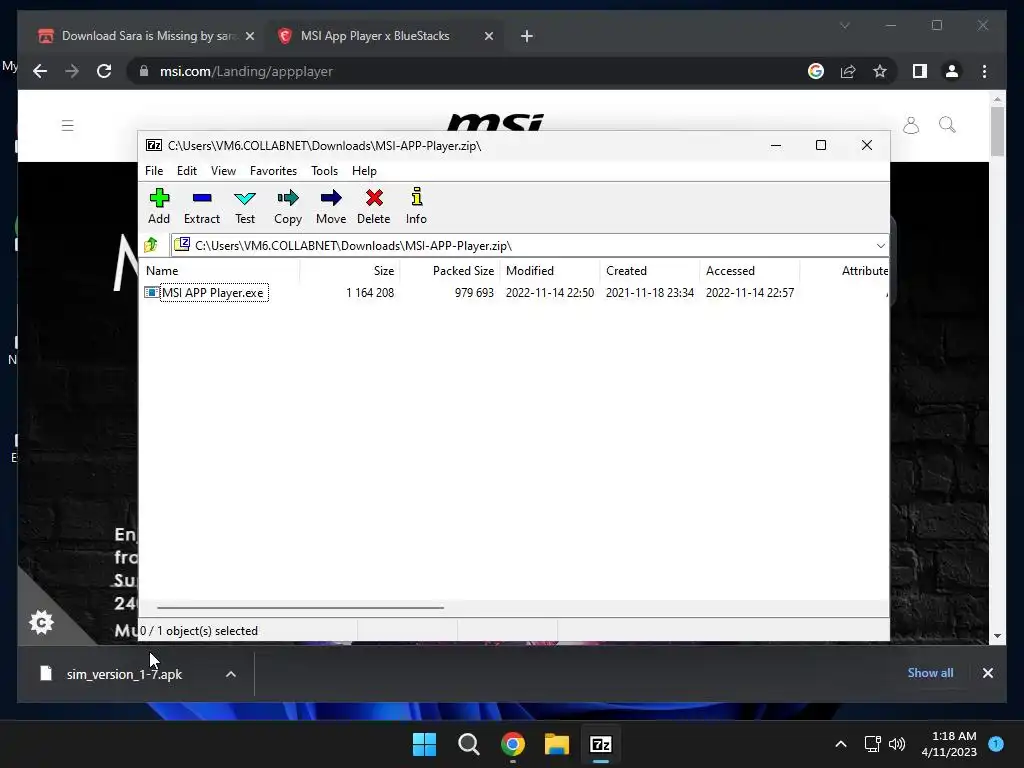Open the volume control in the tray
Screen dimensions: 1024x768
coord(897,744)
